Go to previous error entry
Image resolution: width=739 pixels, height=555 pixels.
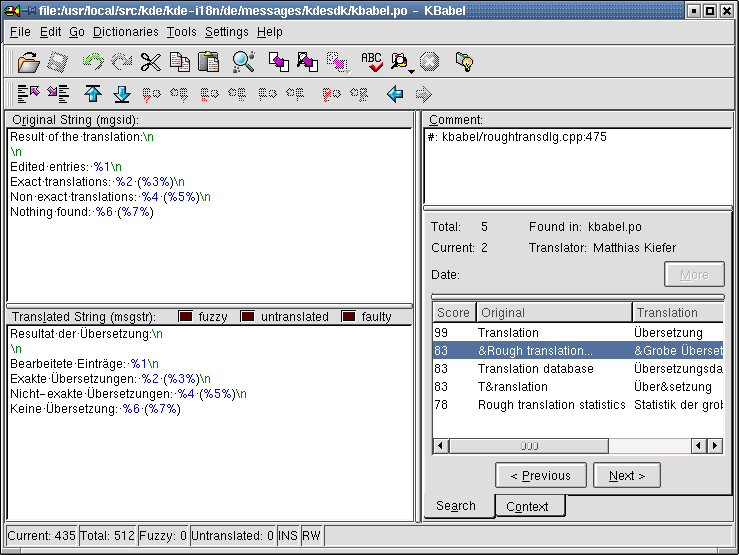pos(331,94)
